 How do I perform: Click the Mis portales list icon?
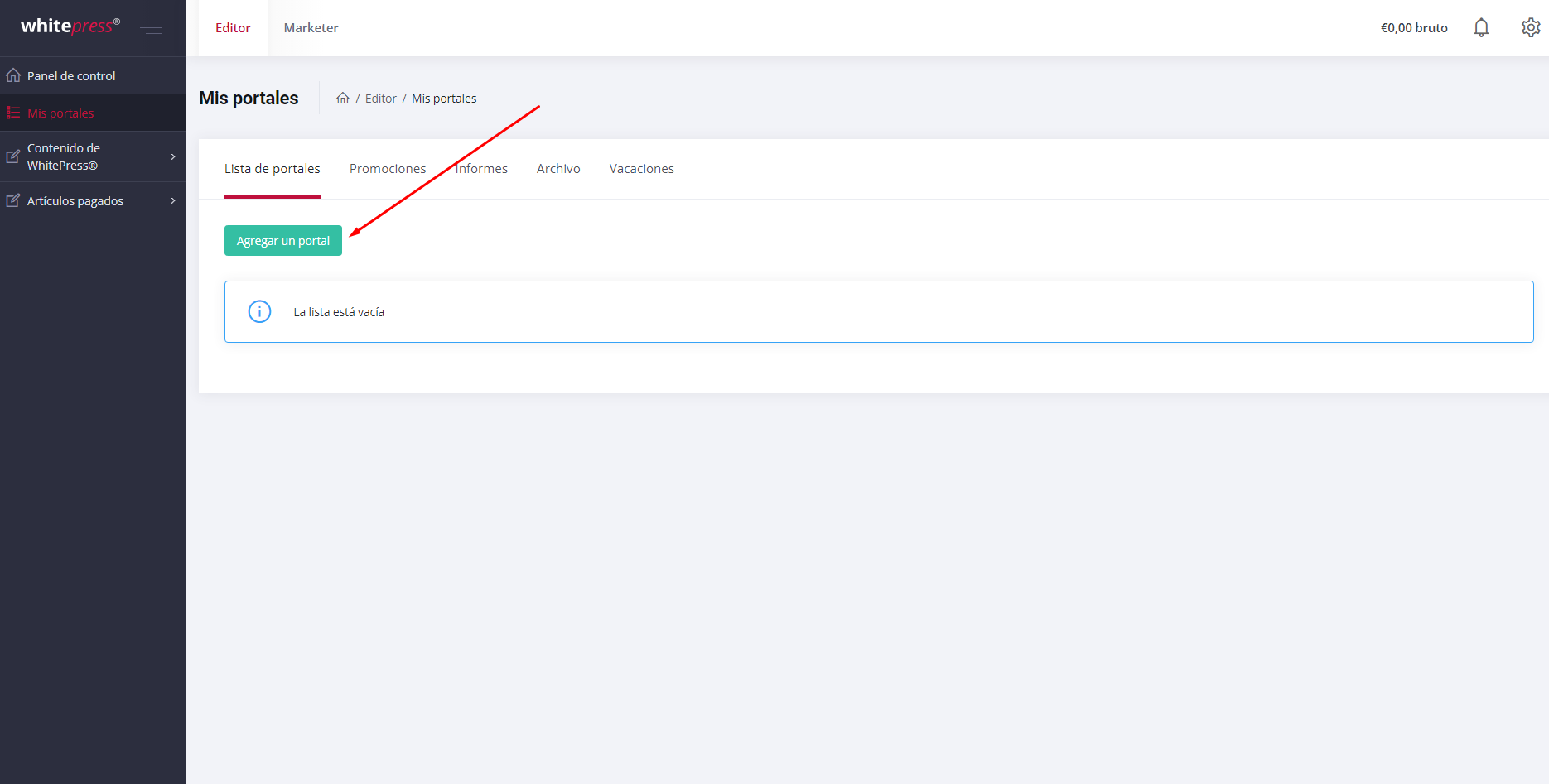click(x=13, y=113)
